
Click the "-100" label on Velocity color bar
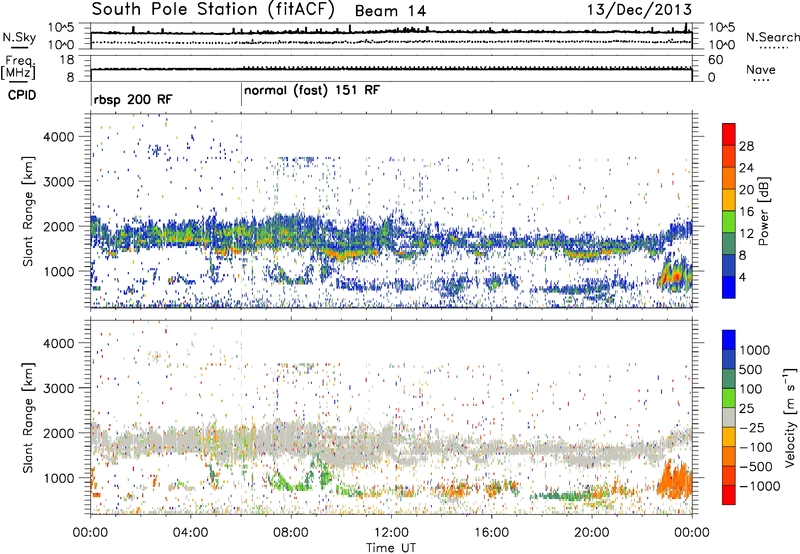[756, 447]
